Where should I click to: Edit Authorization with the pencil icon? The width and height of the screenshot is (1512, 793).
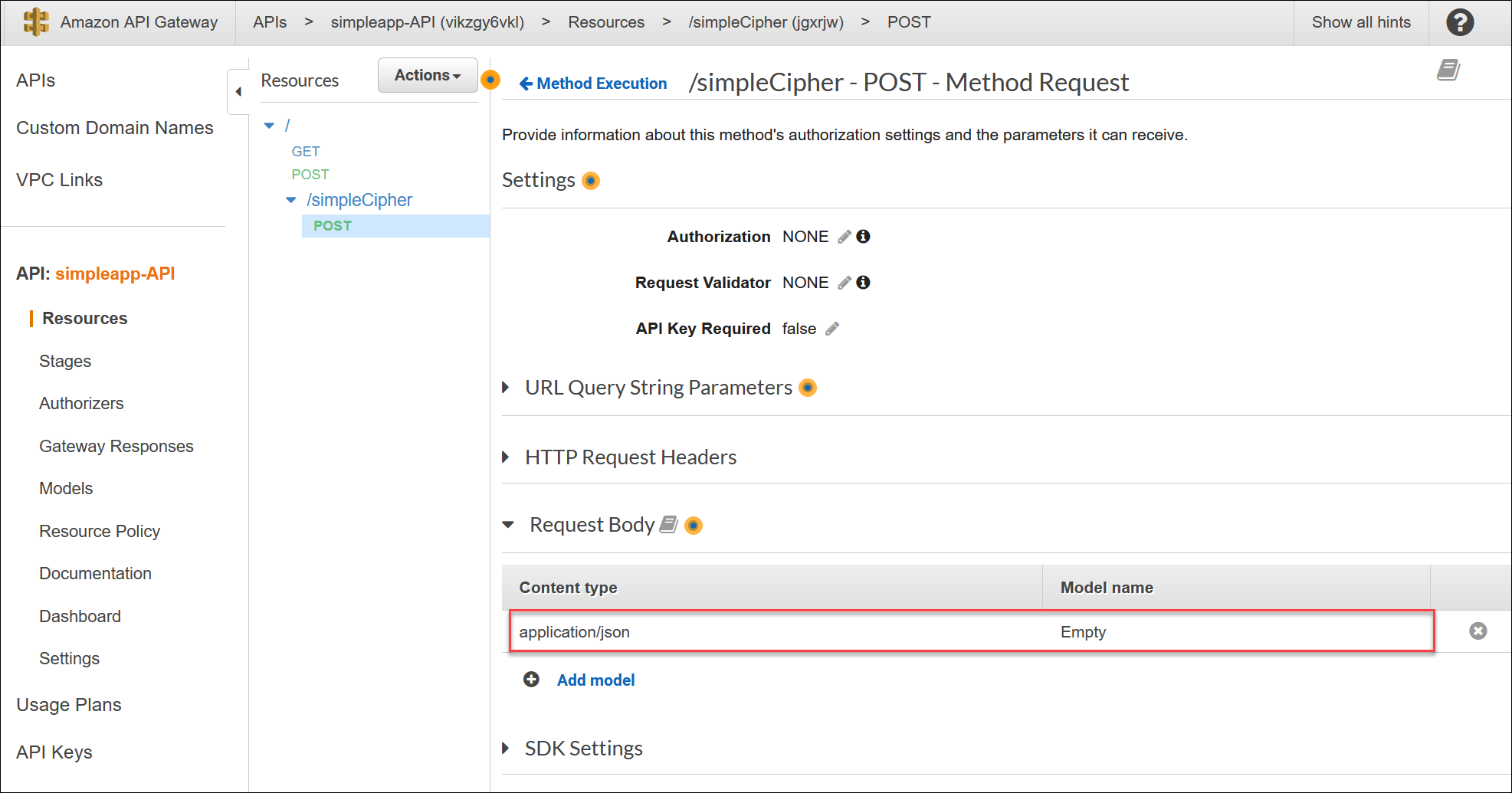(844, 237)
